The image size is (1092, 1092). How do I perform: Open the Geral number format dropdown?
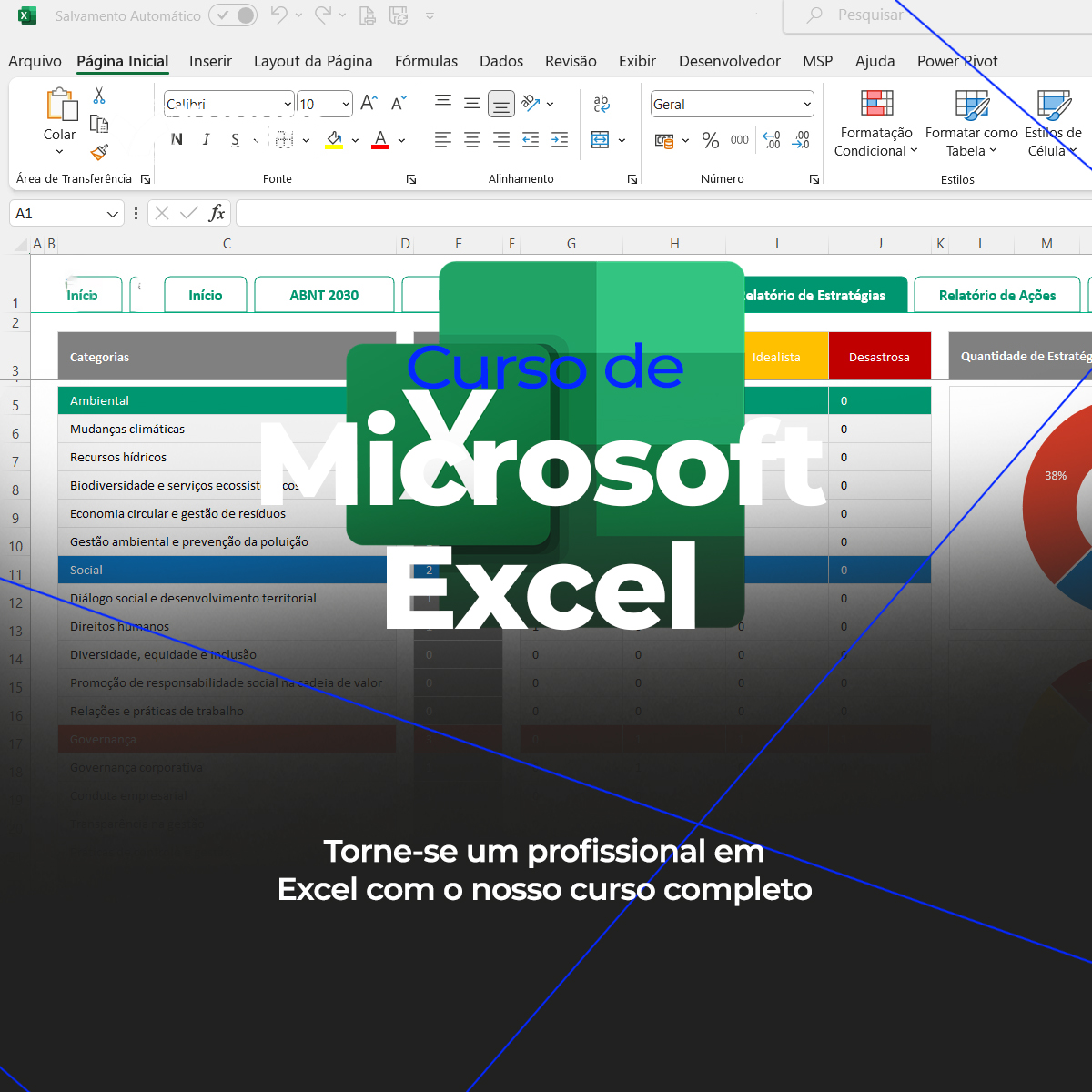[x=807, y=105]
